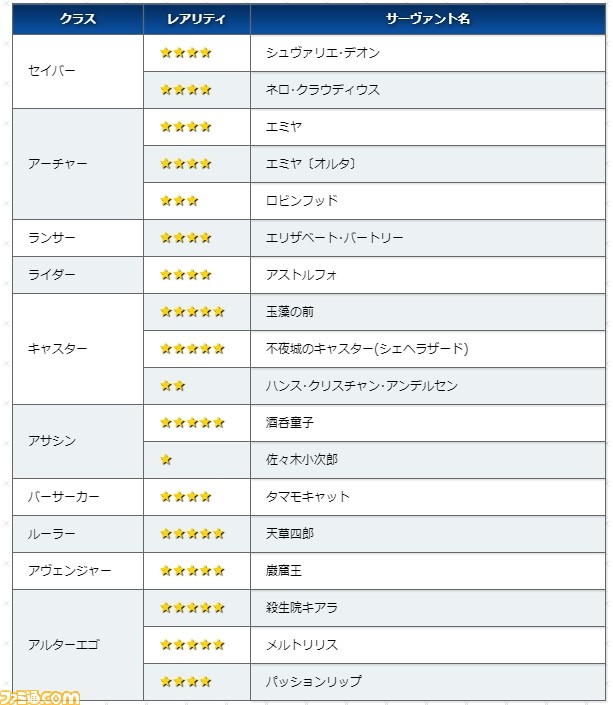Click the five stars beside メルトリリス
Screen dimensions: 613x705
tap(192, 645)
